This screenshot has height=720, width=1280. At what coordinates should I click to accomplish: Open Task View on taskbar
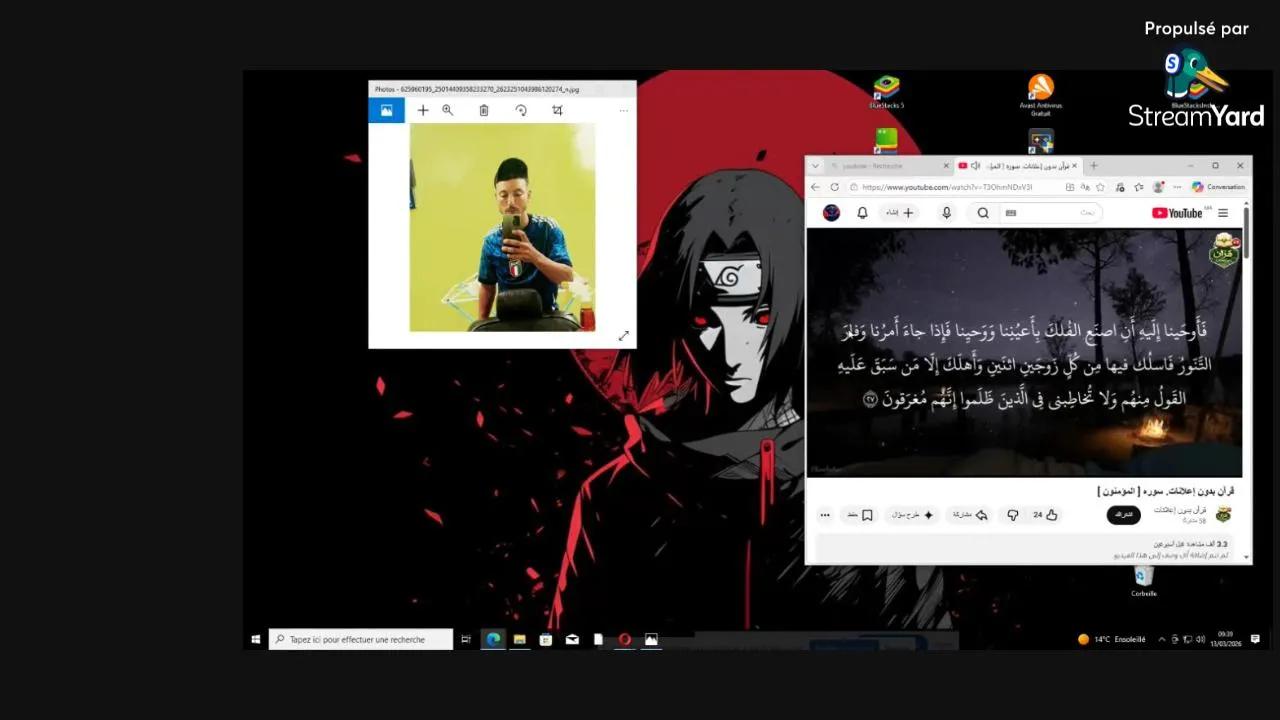466,639
